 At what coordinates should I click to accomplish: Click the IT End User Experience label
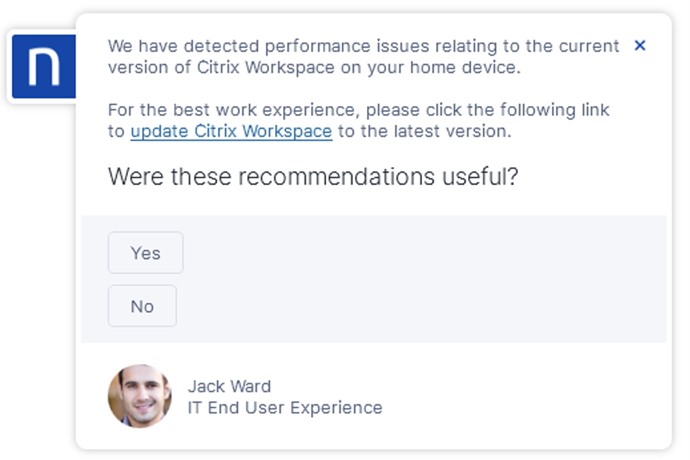tap(285, 408)
